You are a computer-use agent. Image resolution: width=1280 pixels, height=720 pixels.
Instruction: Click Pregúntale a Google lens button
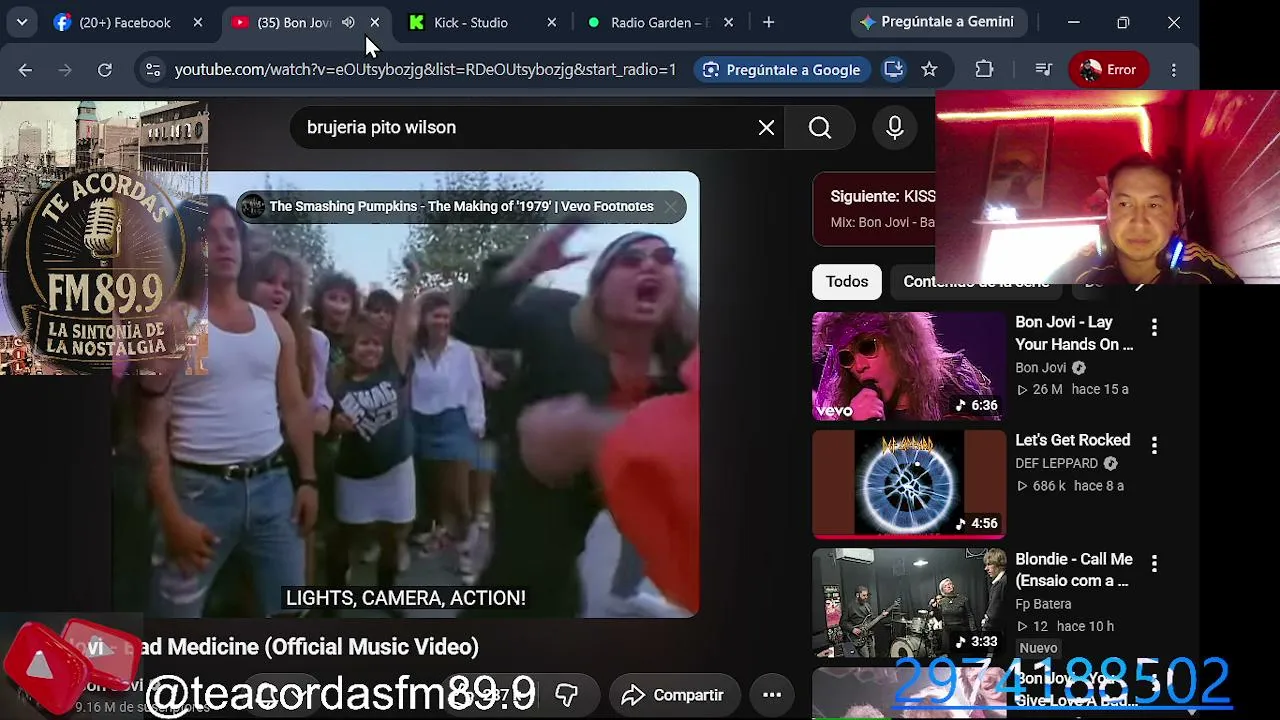(x=782, y=70)
